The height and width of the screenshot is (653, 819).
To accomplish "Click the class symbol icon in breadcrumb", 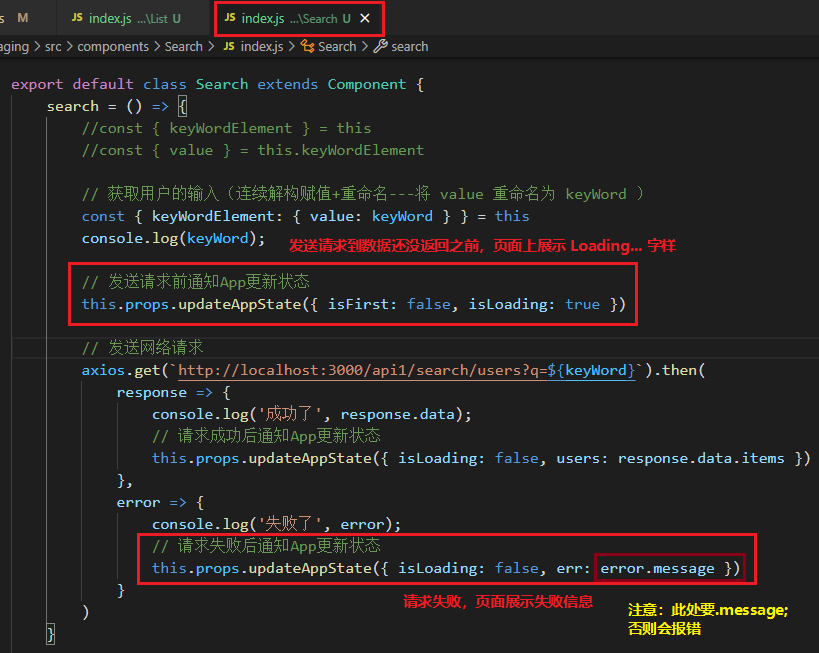I will click(308, 46).
